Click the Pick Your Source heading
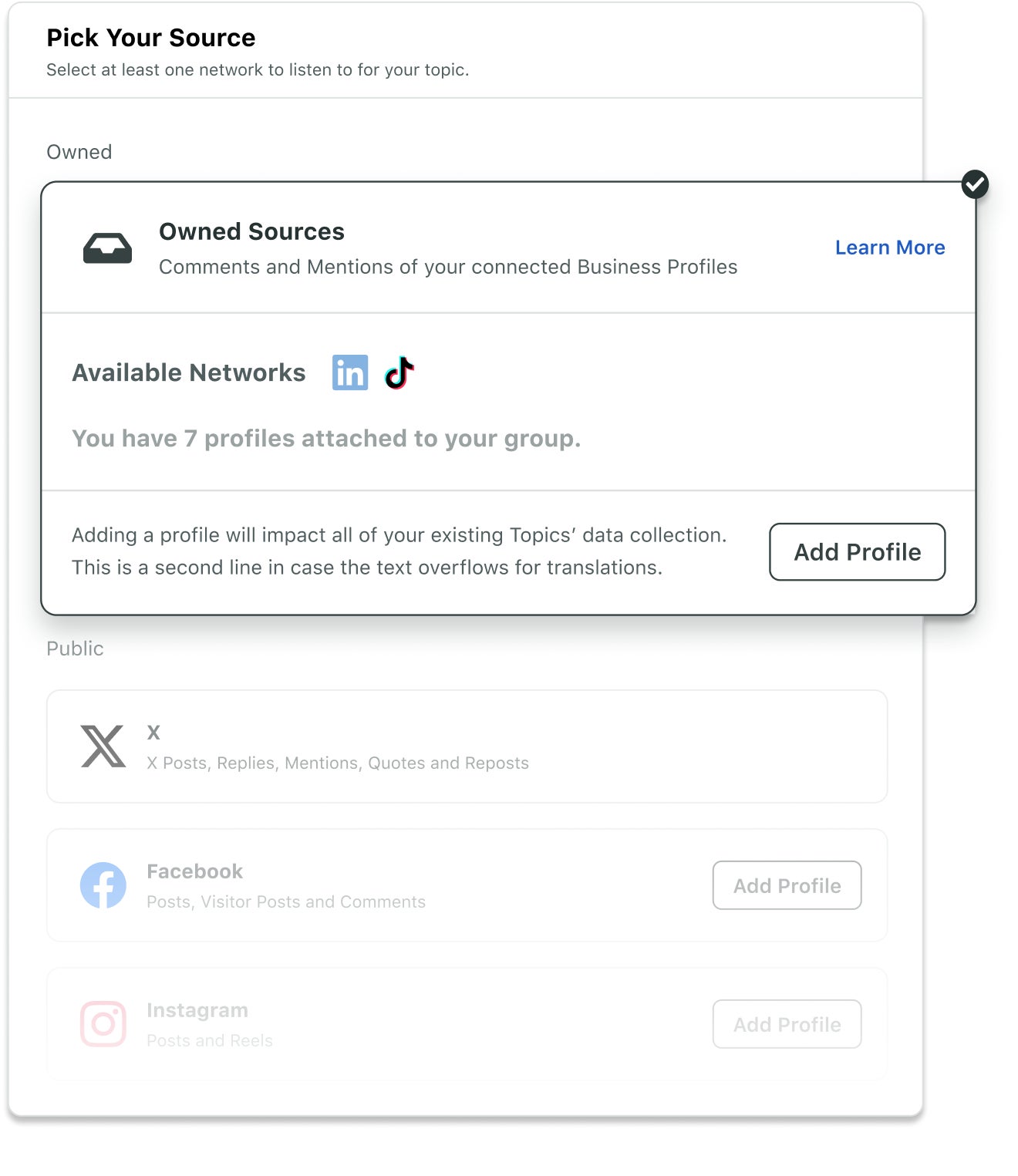The width and height of the screenshot is (1018, 1176). pyautogui.click(x=151, y=37)
